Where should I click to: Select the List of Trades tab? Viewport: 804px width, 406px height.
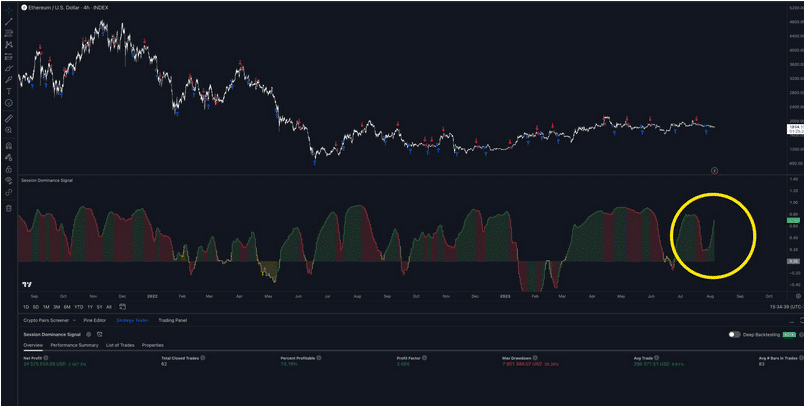[120, 345]
